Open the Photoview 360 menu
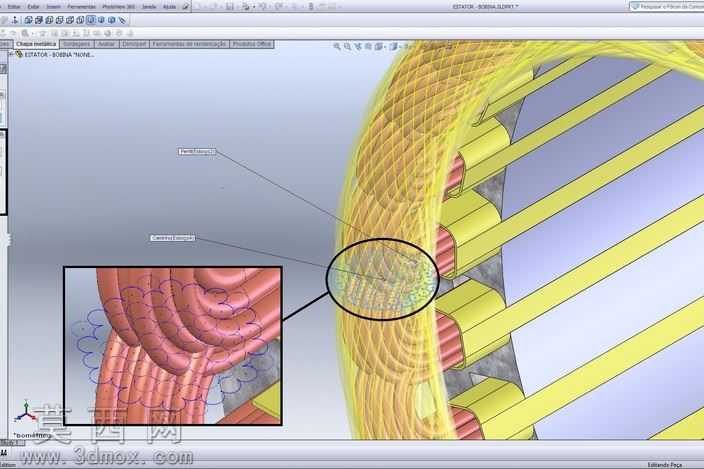 [119, 7]
